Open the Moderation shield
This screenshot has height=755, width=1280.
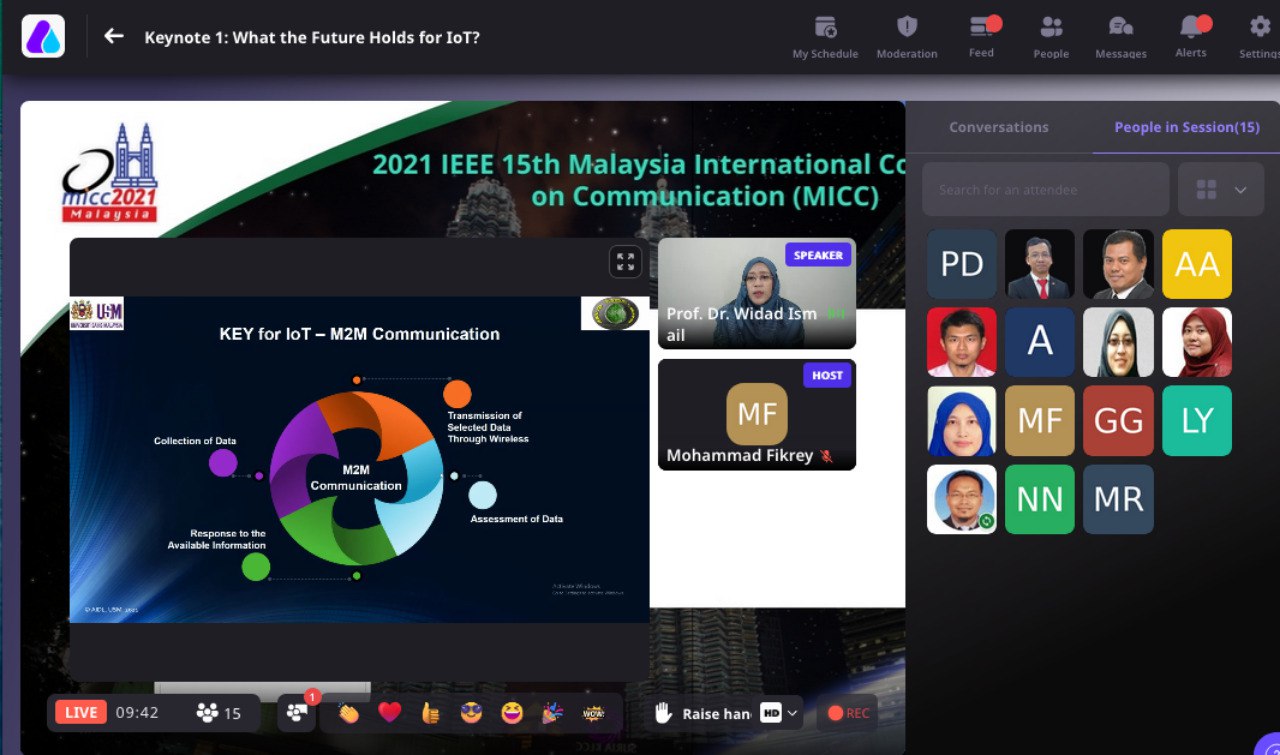point(907,38)
